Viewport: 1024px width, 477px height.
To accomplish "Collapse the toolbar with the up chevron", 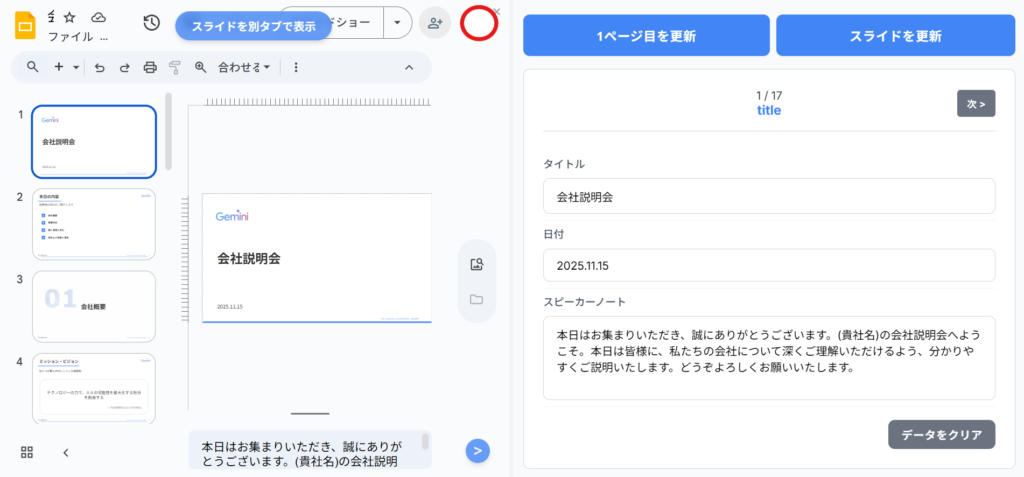I will [408, 67].
